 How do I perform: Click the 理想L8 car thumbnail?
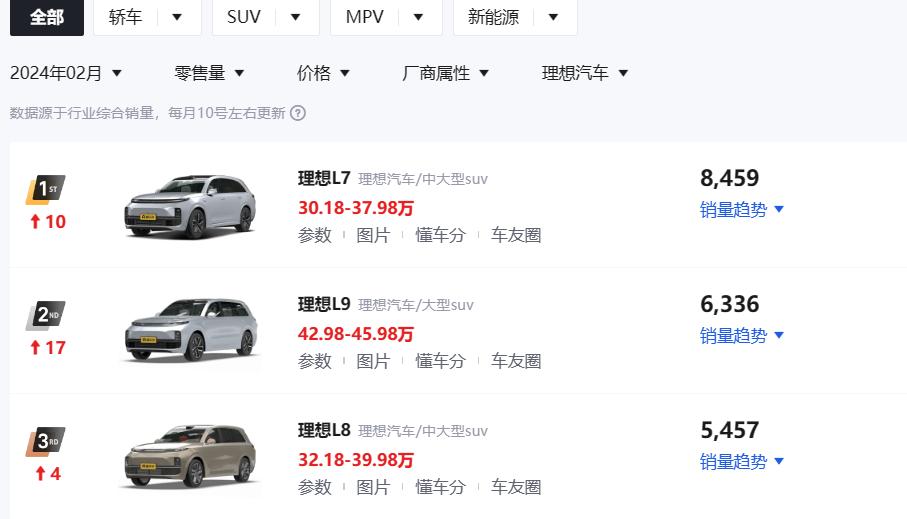190,457
